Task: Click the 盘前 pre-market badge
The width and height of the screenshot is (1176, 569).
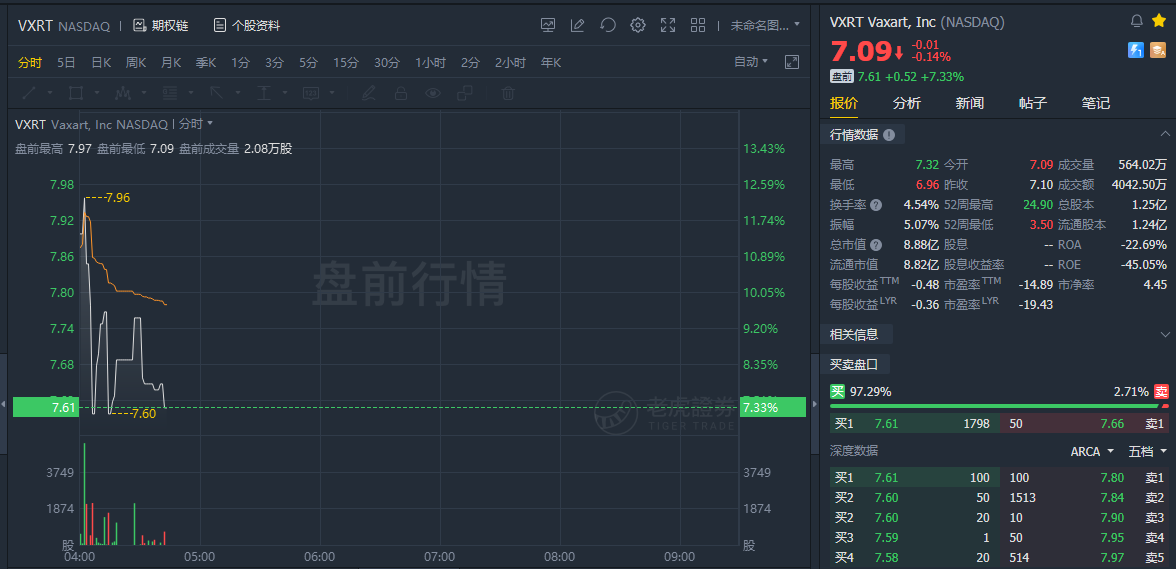Action: pyautogui.click(x=842, y=76)
